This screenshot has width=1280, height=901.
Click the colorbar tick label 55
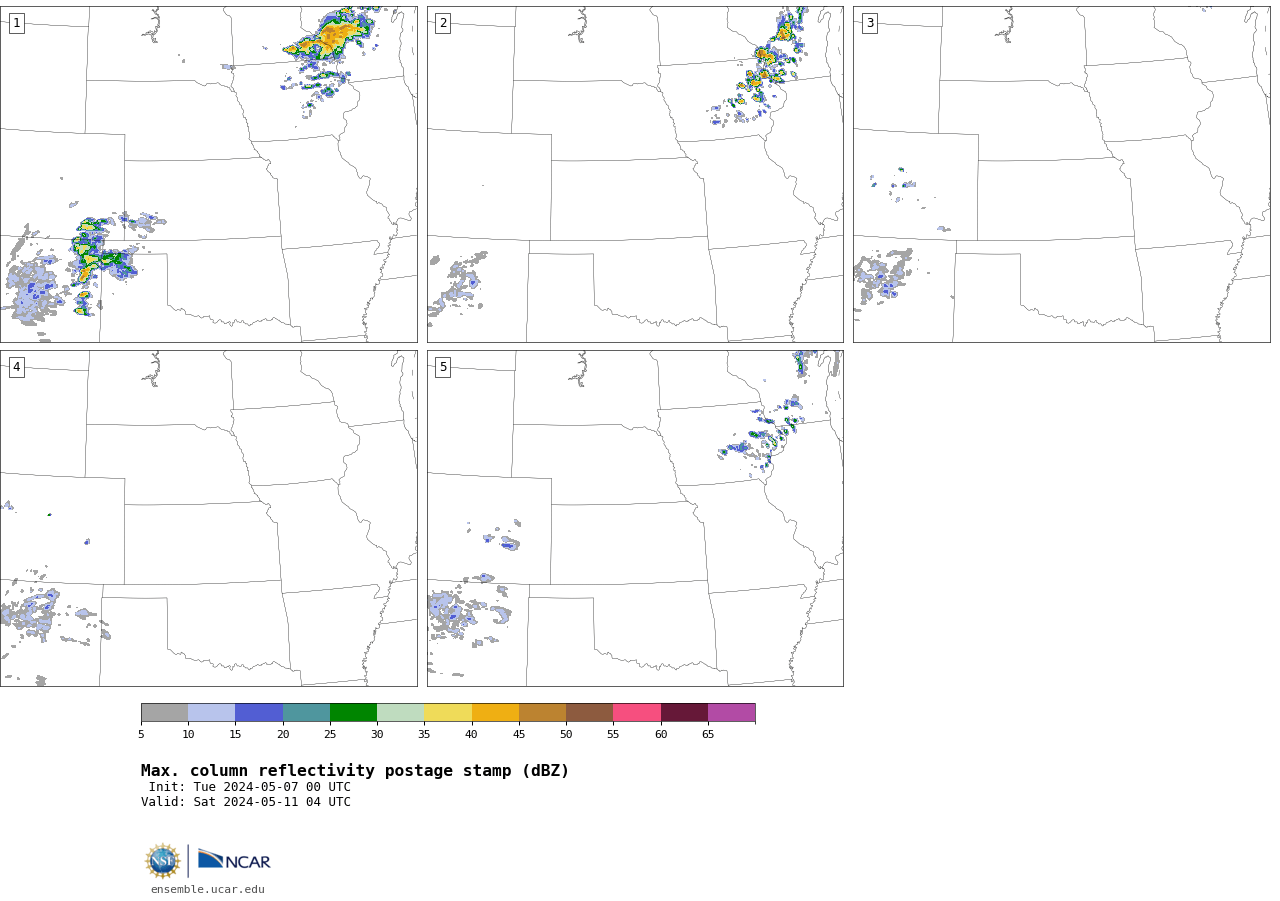pos(613,735)
